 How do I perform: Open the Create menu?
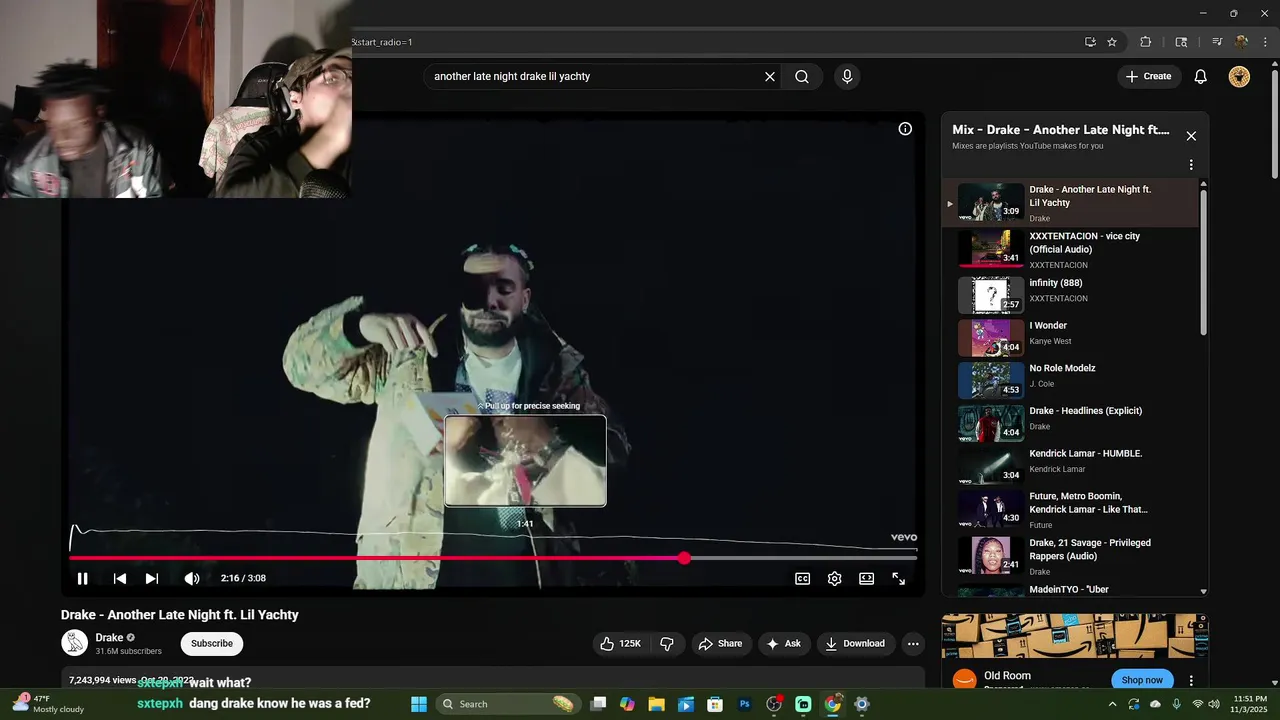[1148, 76]
